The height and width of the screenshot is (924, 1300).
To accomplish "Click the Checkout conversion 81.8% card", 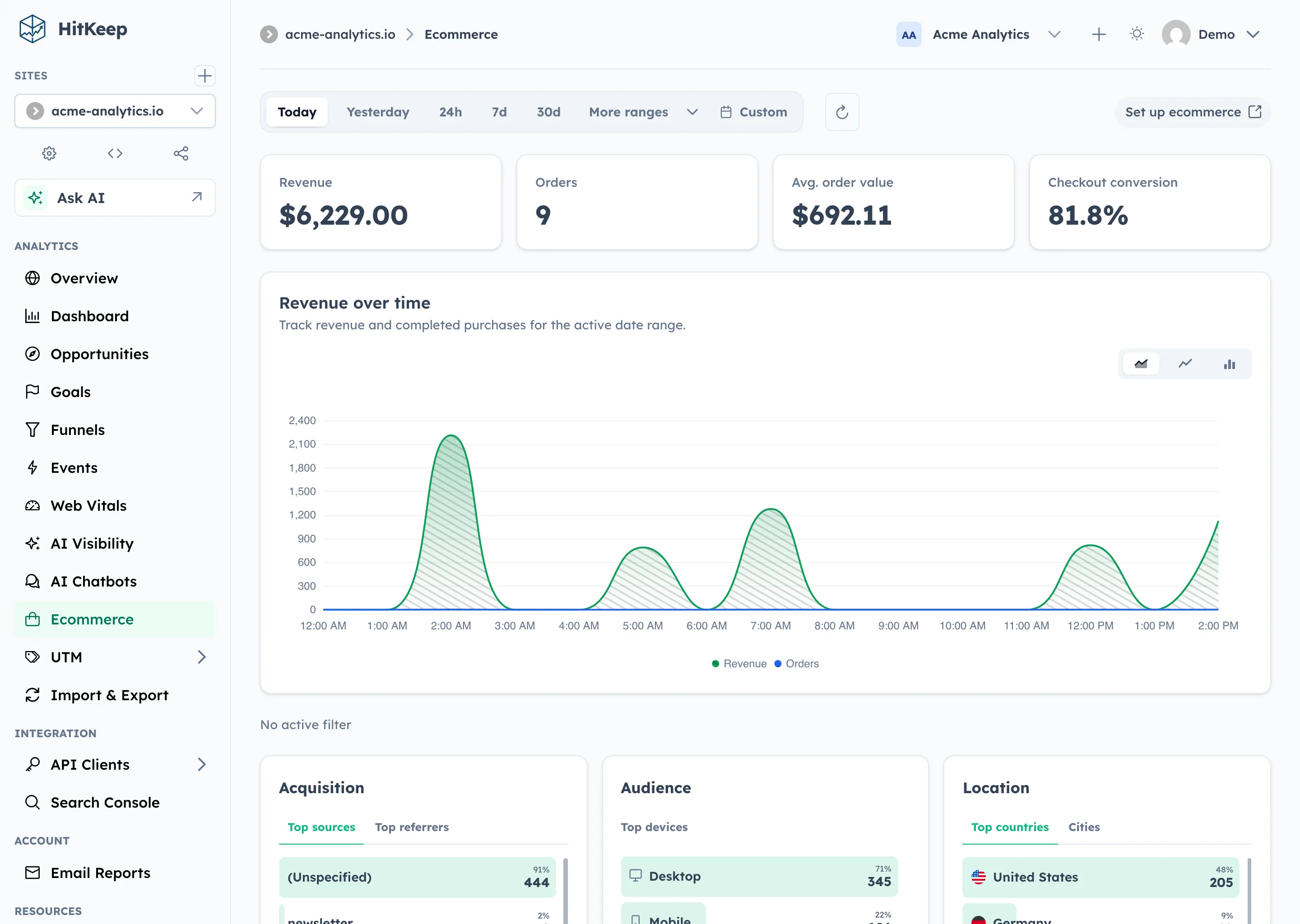I will point(1150,202).
